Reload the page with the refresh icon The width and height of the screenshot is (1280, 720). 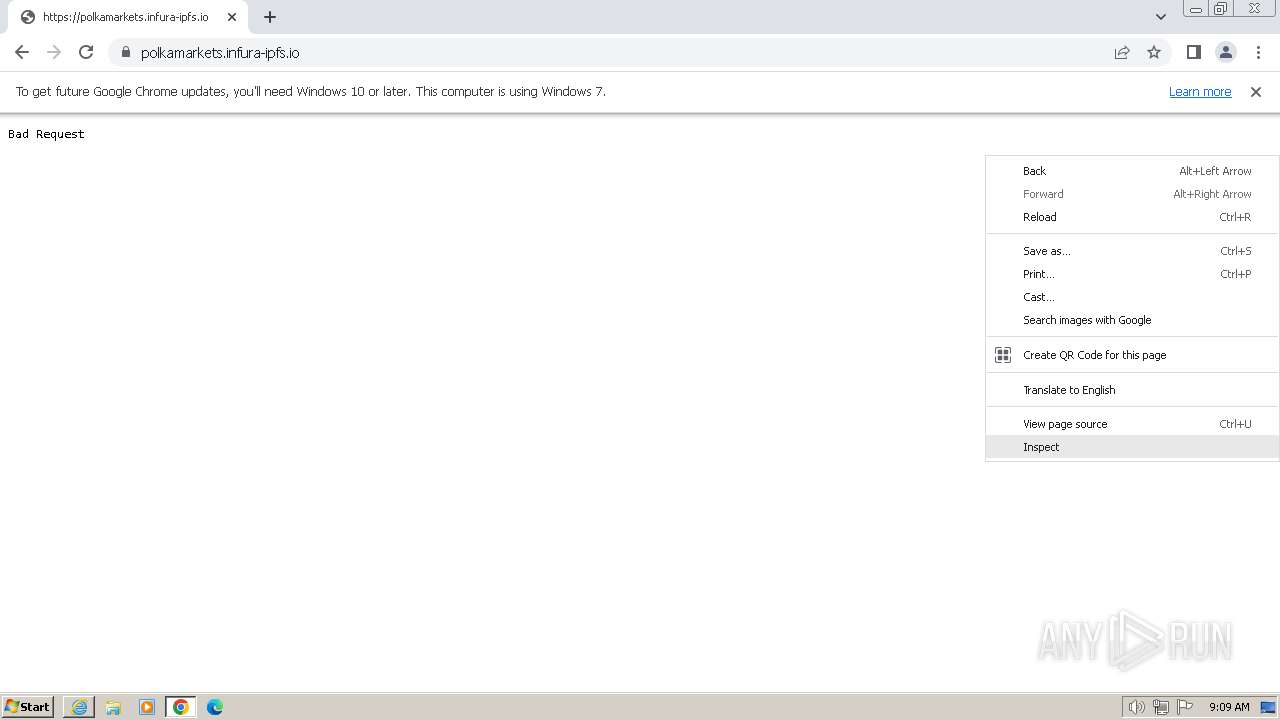[x=86, y=52]
